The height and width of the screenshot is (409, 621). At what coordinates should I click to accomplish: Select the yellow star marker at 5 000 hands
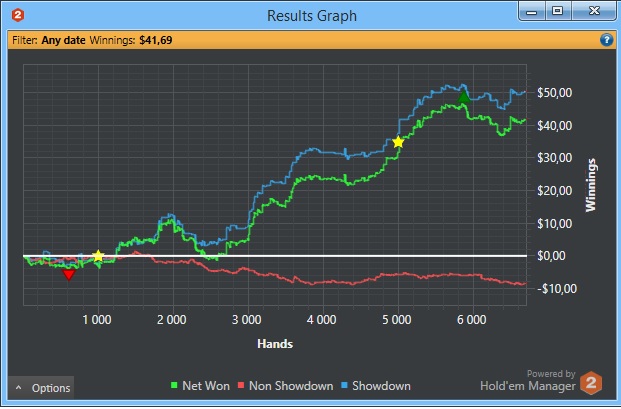pos(398,142)
